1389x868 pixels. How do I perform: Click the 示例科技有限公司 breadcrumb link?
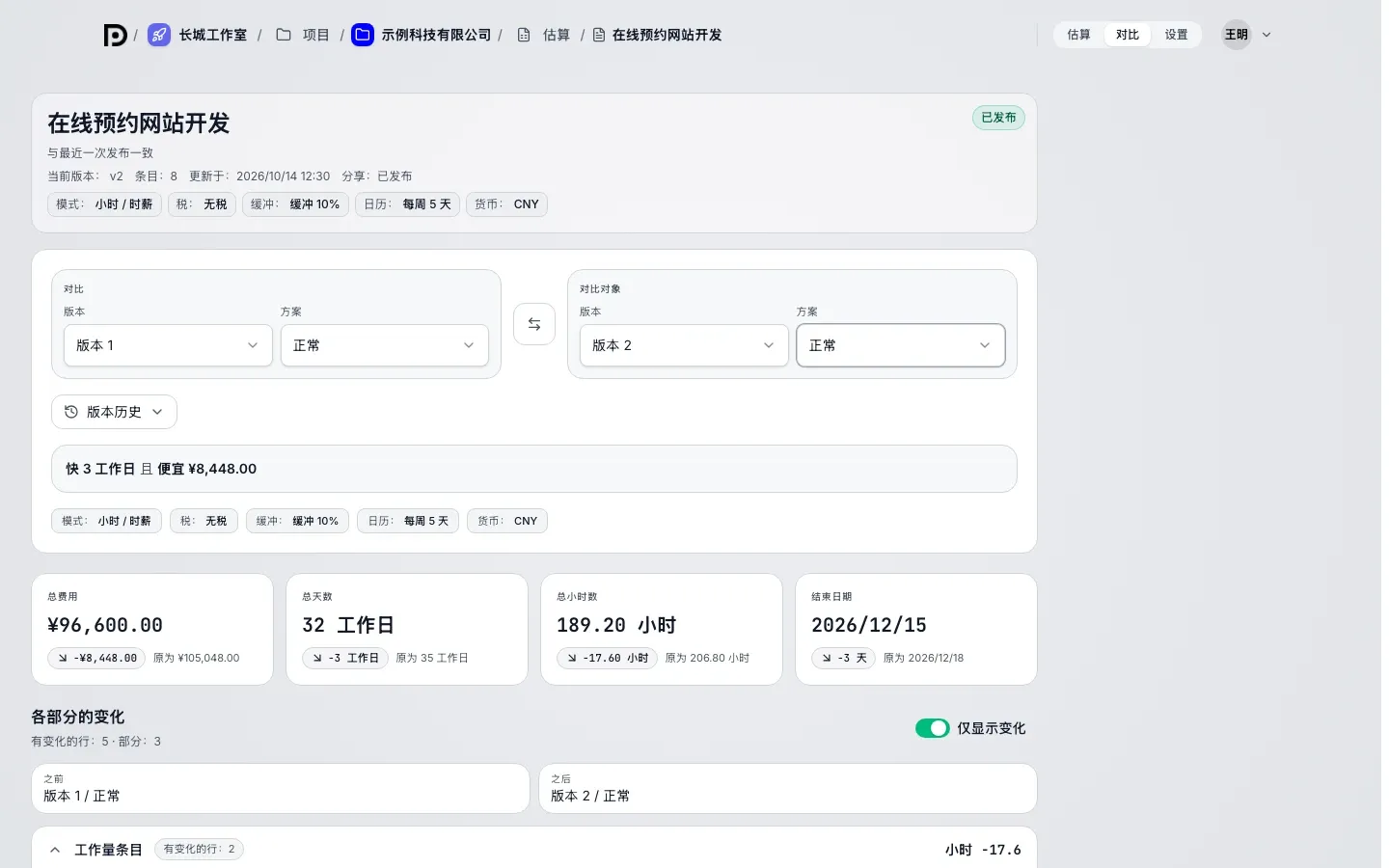[436, 35]
